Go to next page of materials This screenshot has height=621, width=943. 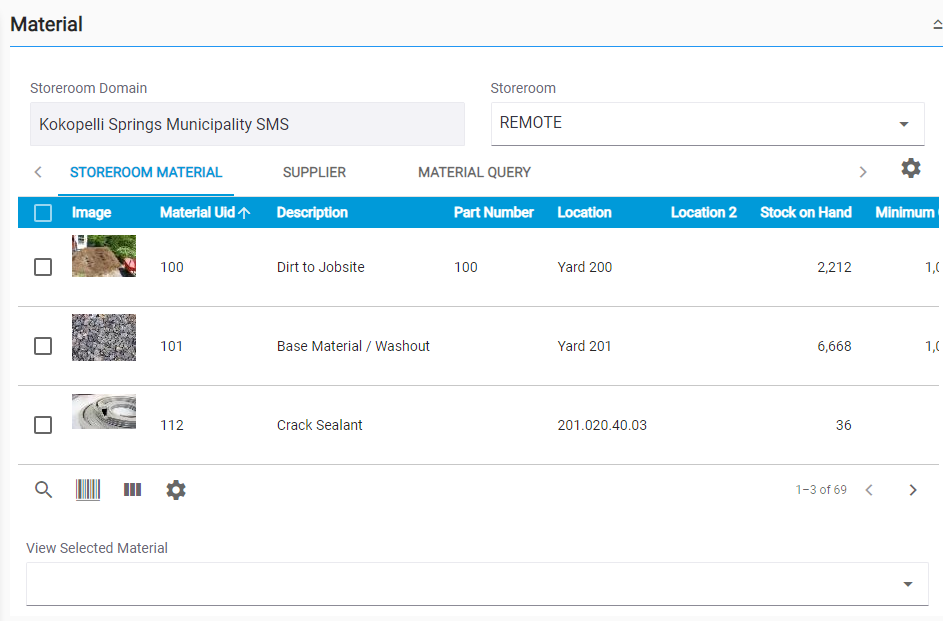coord(912,490)
